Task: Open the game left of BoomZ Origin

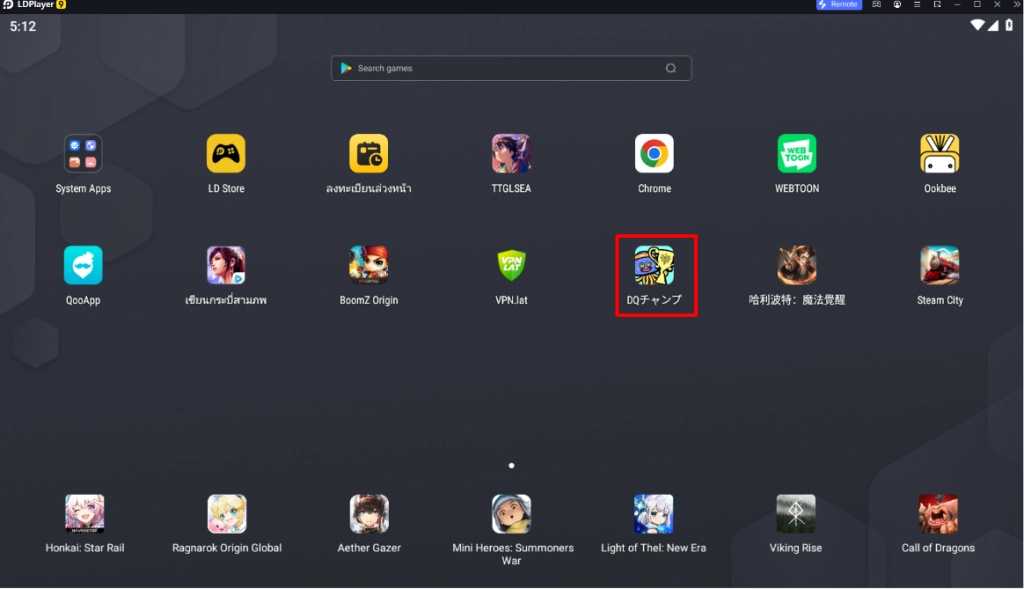Action: coord(226,265)
